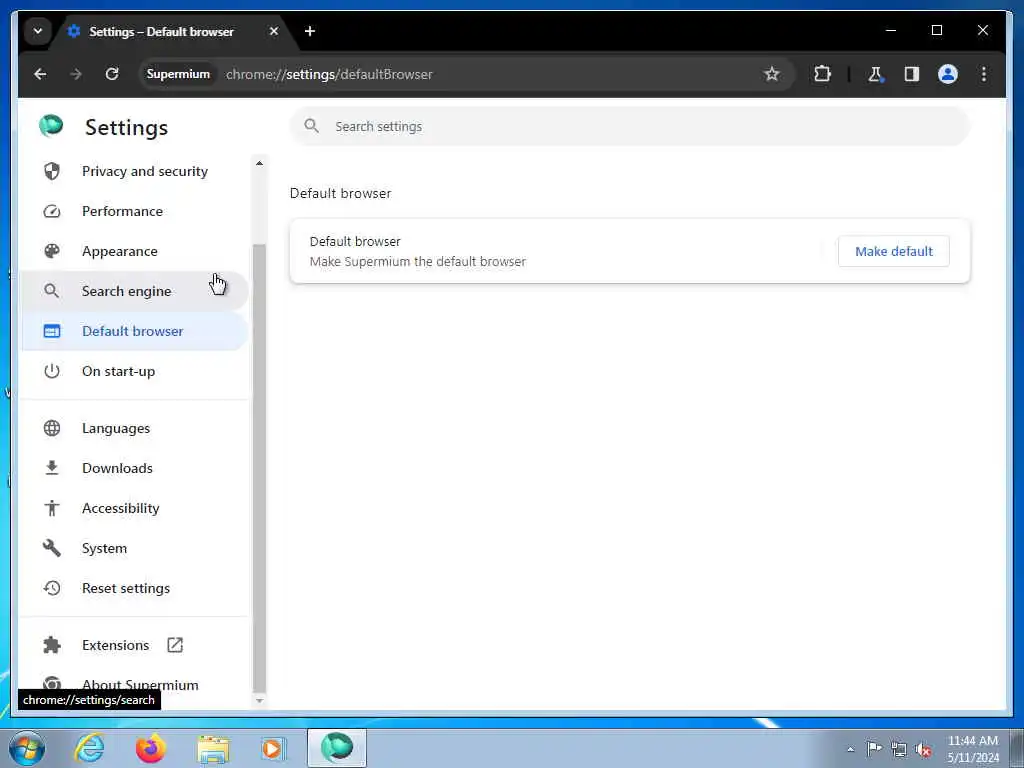Open Performance settings
Image resolution: width=1024 pixels, height=768 pixels.
pyautogui.click(x=133, y=211)
